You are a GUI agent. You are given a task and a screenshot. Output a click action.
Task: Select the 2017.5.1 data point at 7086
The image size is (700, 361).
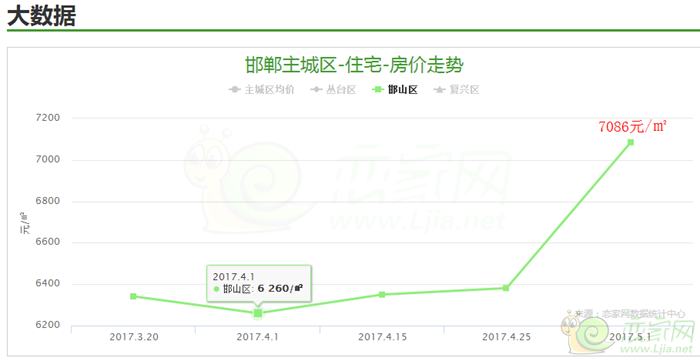point(631,142)
